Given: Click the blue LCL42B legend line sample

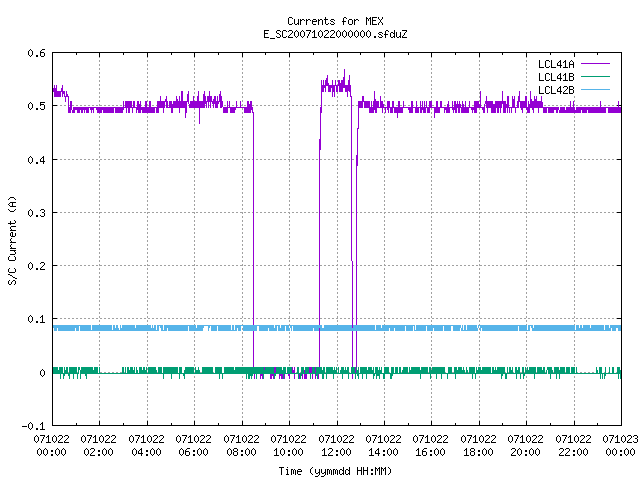Looking at the screenshot, I should coord(595,89).
